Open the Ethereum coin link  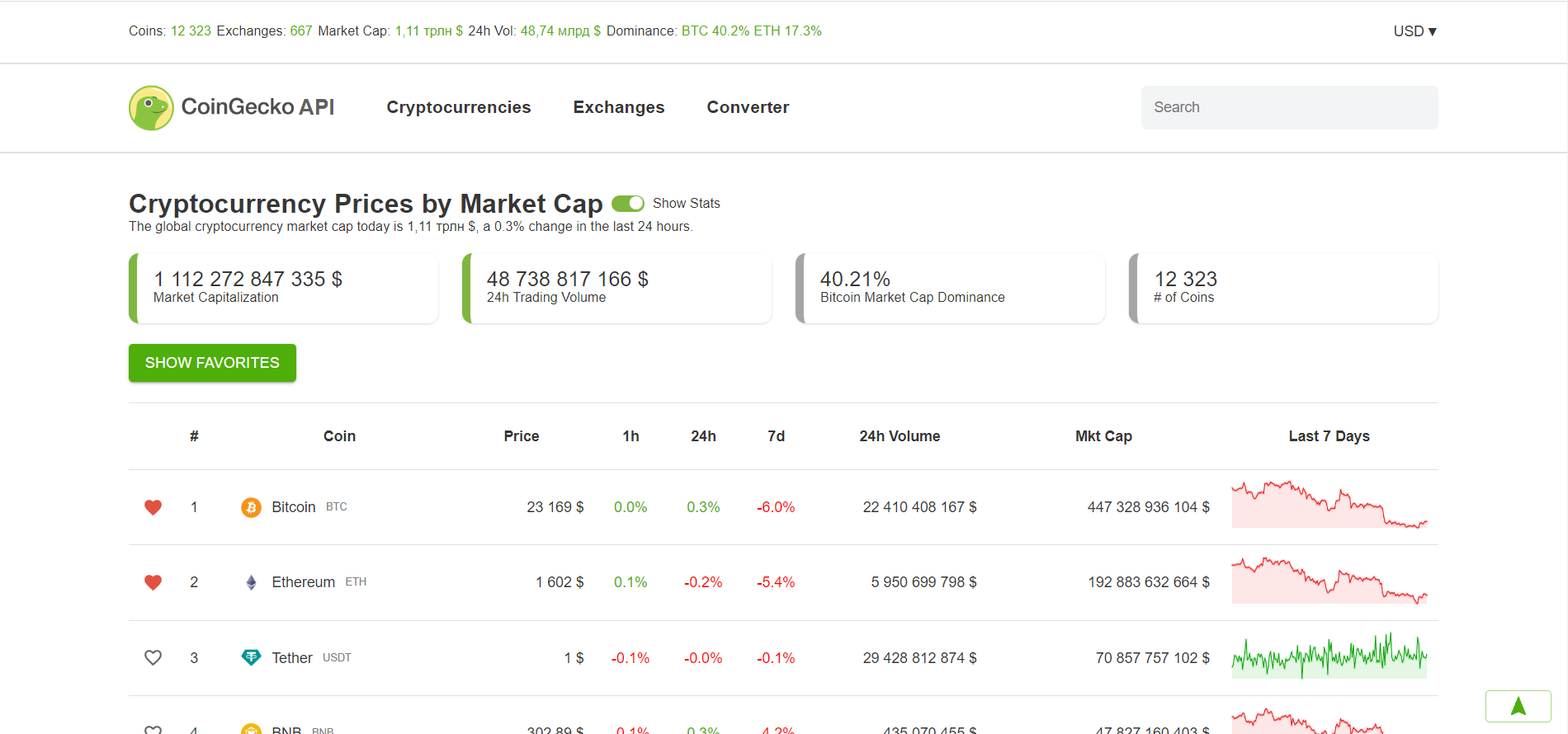coord(304,582)
